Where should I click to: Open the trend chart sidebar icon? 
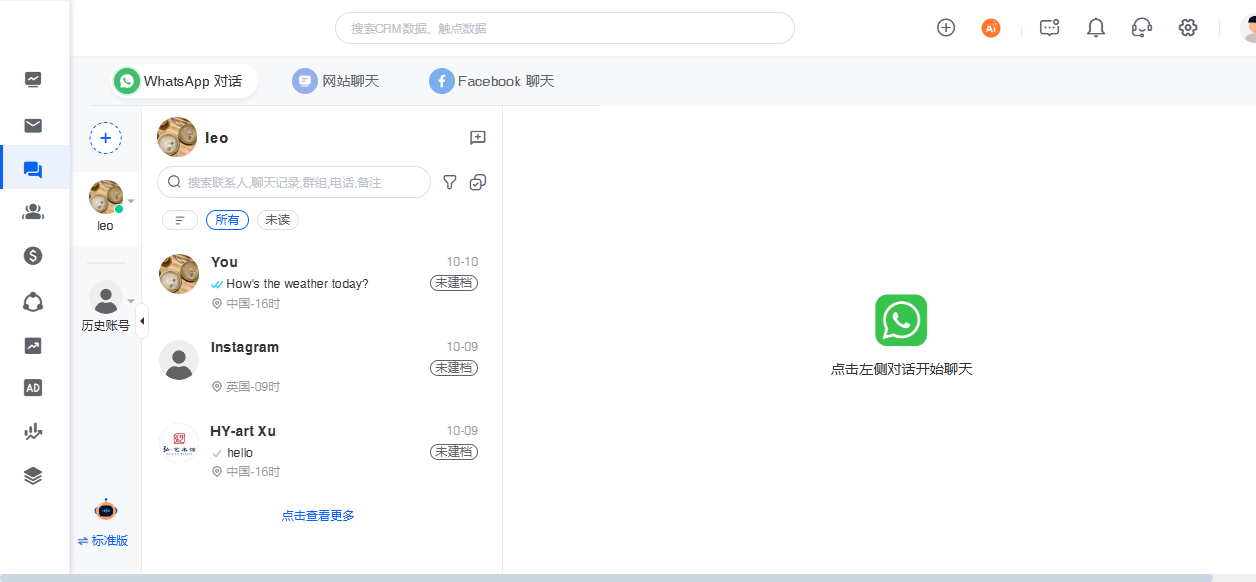33,345
